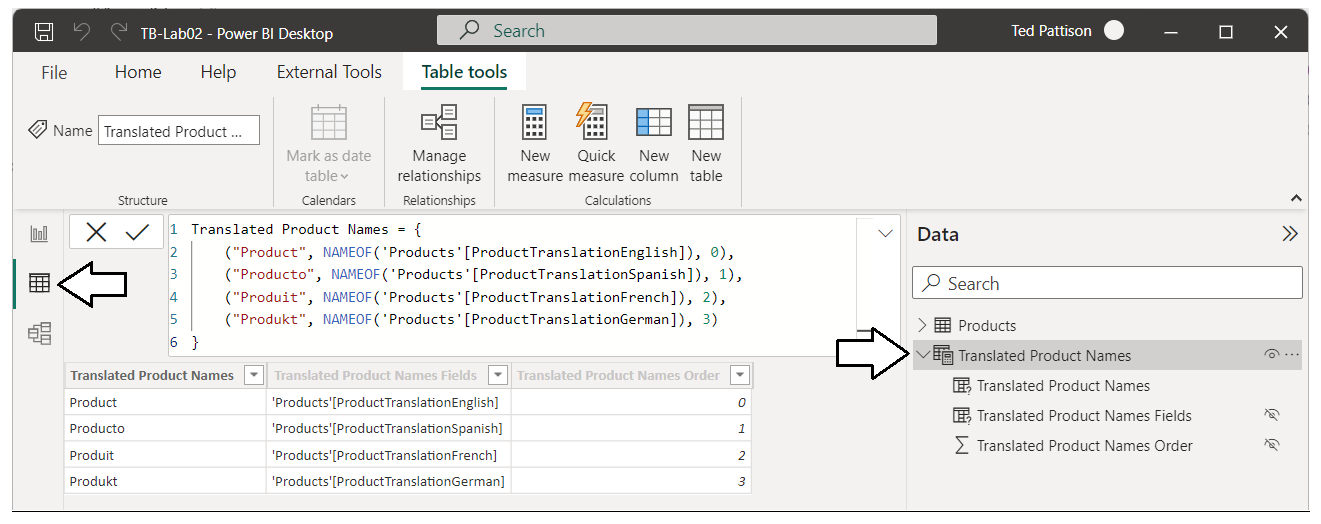1321x524 pixels.
Task: Commit the formula with checkmark
Action: [x=137, y=233]
